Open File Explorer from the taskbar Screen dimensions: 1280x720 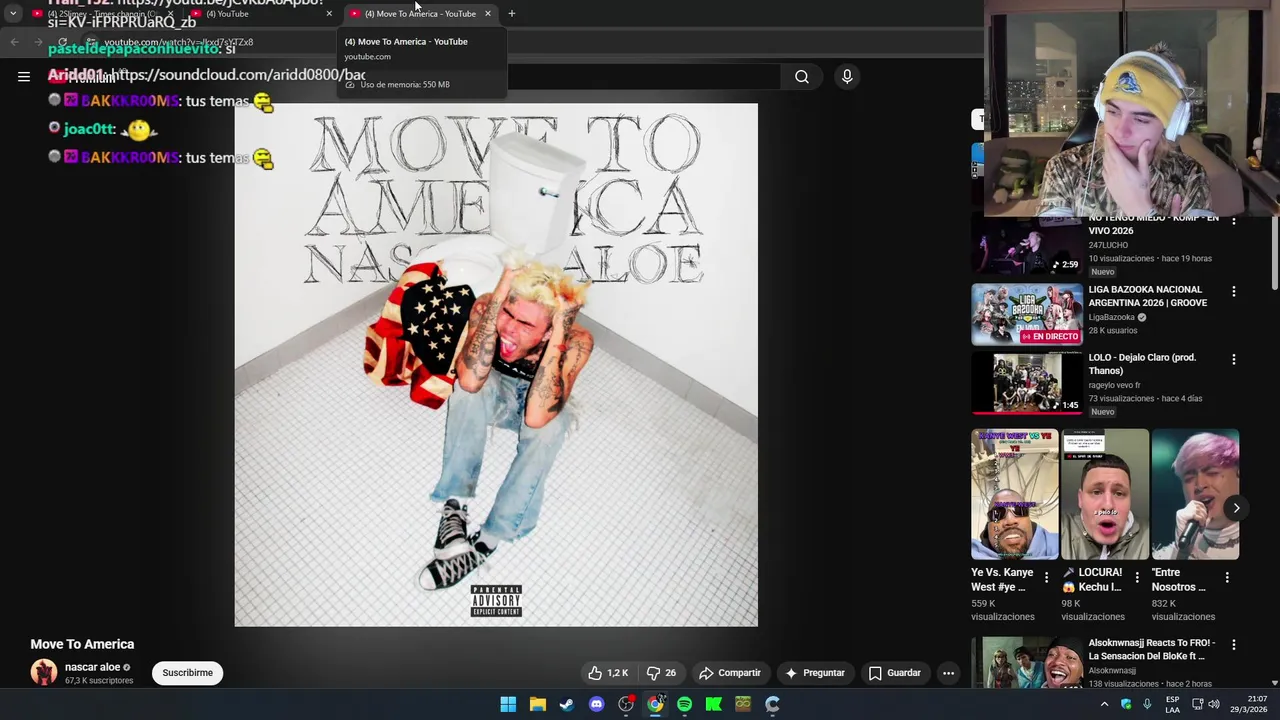pyautogui.click(x=537, y=704)
